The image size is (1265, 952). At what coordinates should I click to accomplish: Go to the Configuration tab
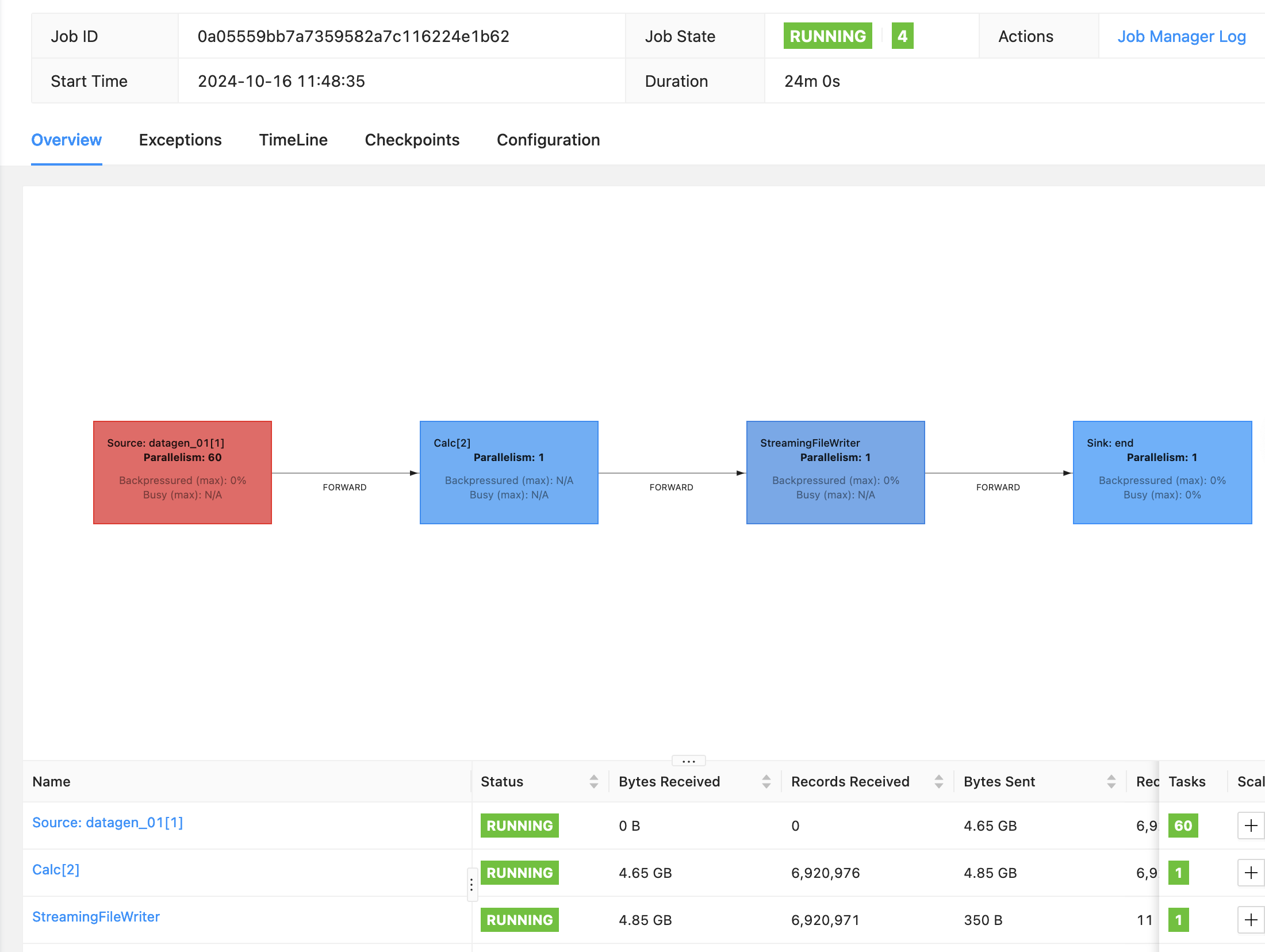coord(548,140)
